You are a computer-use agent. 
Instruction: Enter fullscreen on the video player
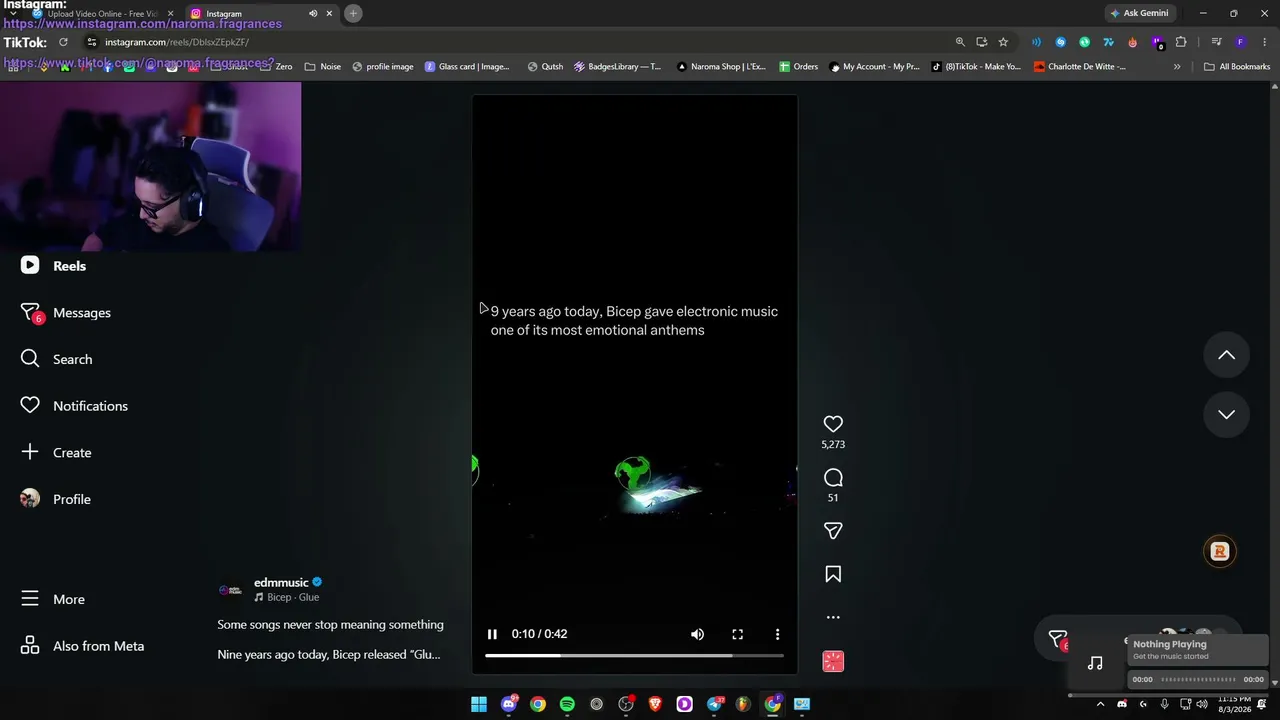click(x=737, y=634)
